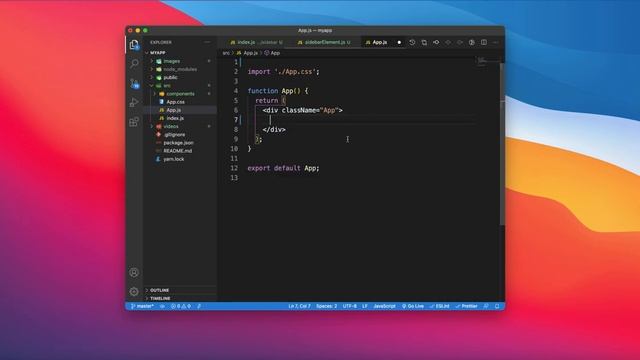Image resolution: width=640 pixels, height=360 pixels.
Task: Expand the videos folder
Action: (180, 126)
